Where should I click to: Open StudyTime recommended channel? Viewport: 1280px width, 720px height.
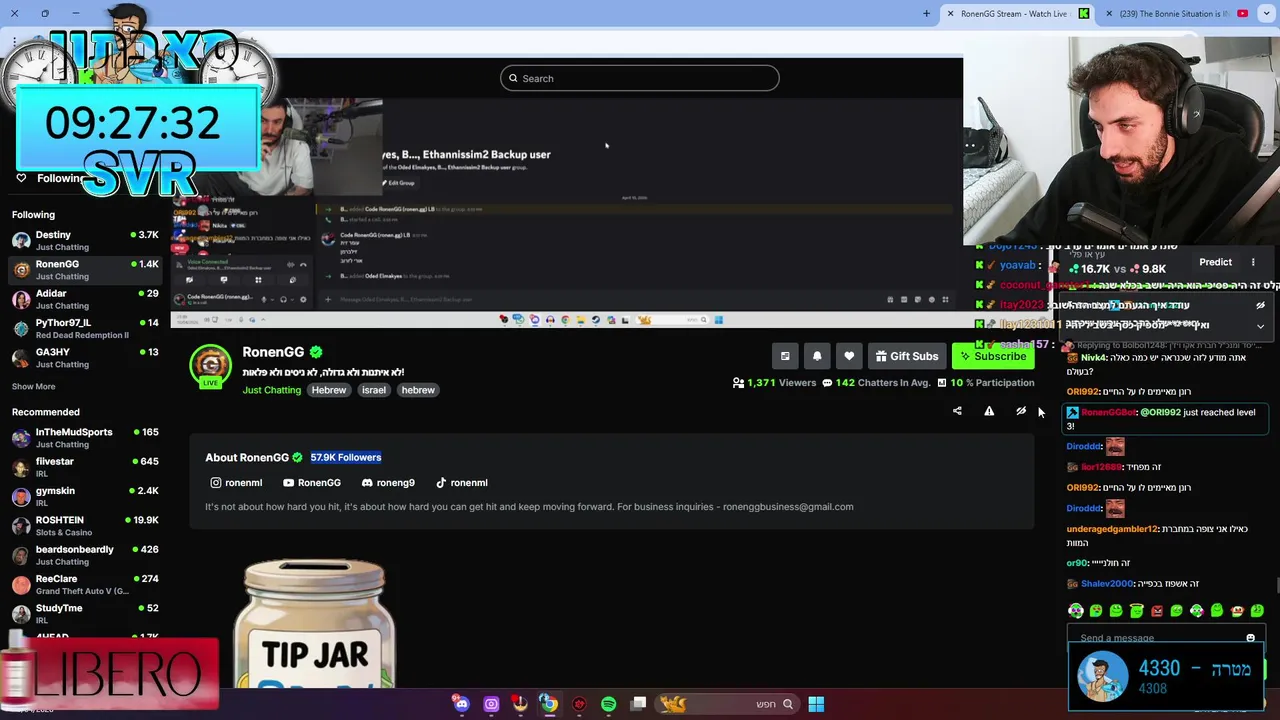(x=85, y=614)
